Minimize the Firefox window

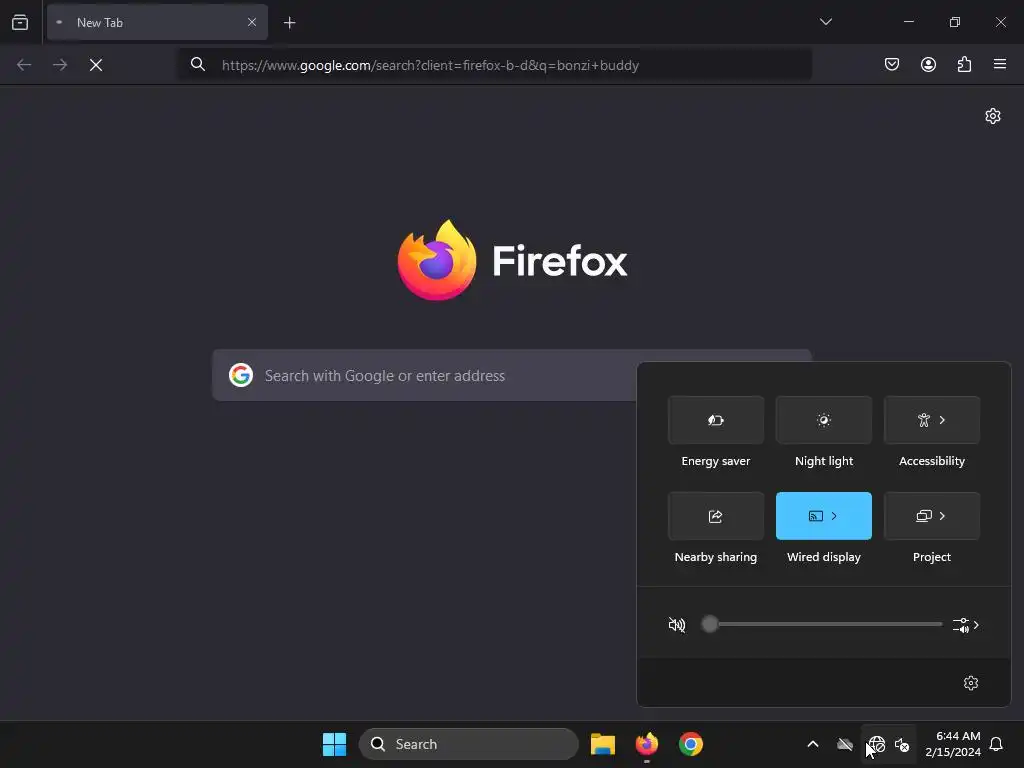pyautogui.click(x=908, y=22)
